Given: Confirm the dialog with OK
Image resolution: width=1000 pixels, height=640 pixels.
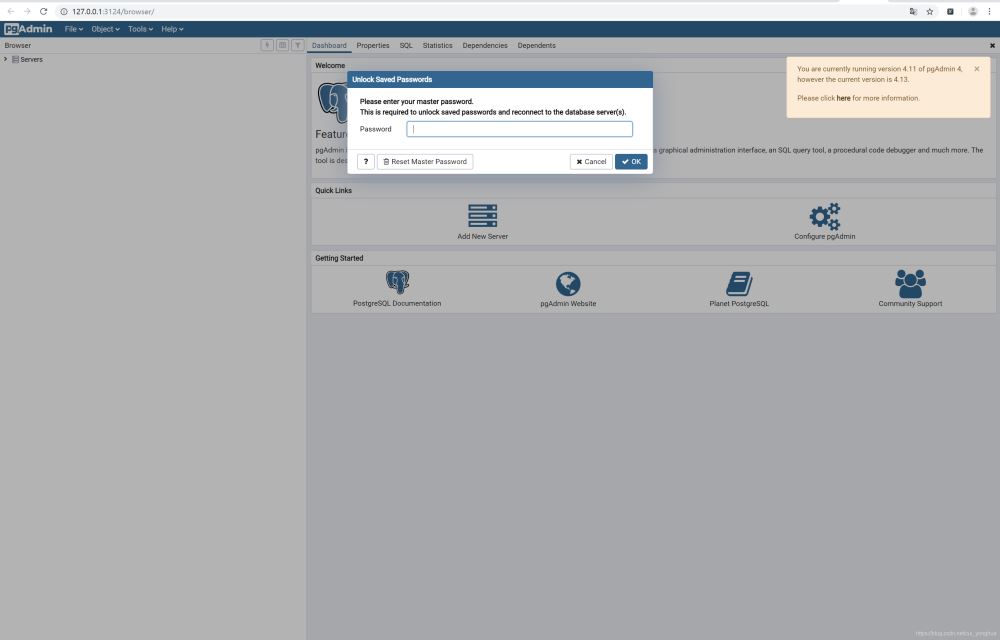Looking at the screenshot, I should click(x=631, y=161).
